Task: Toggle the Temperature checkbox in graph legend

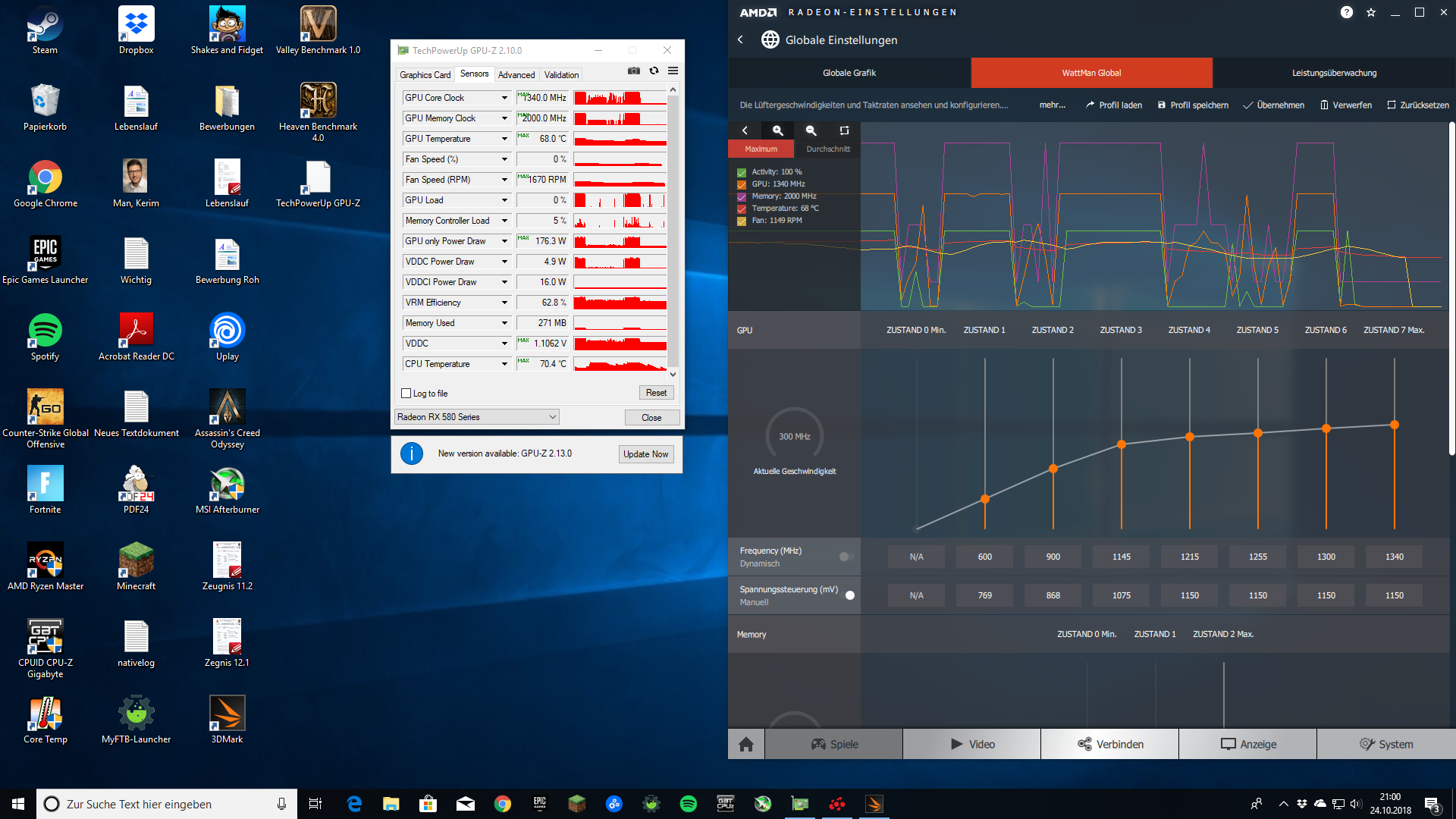Action: [x=742, y=209]
